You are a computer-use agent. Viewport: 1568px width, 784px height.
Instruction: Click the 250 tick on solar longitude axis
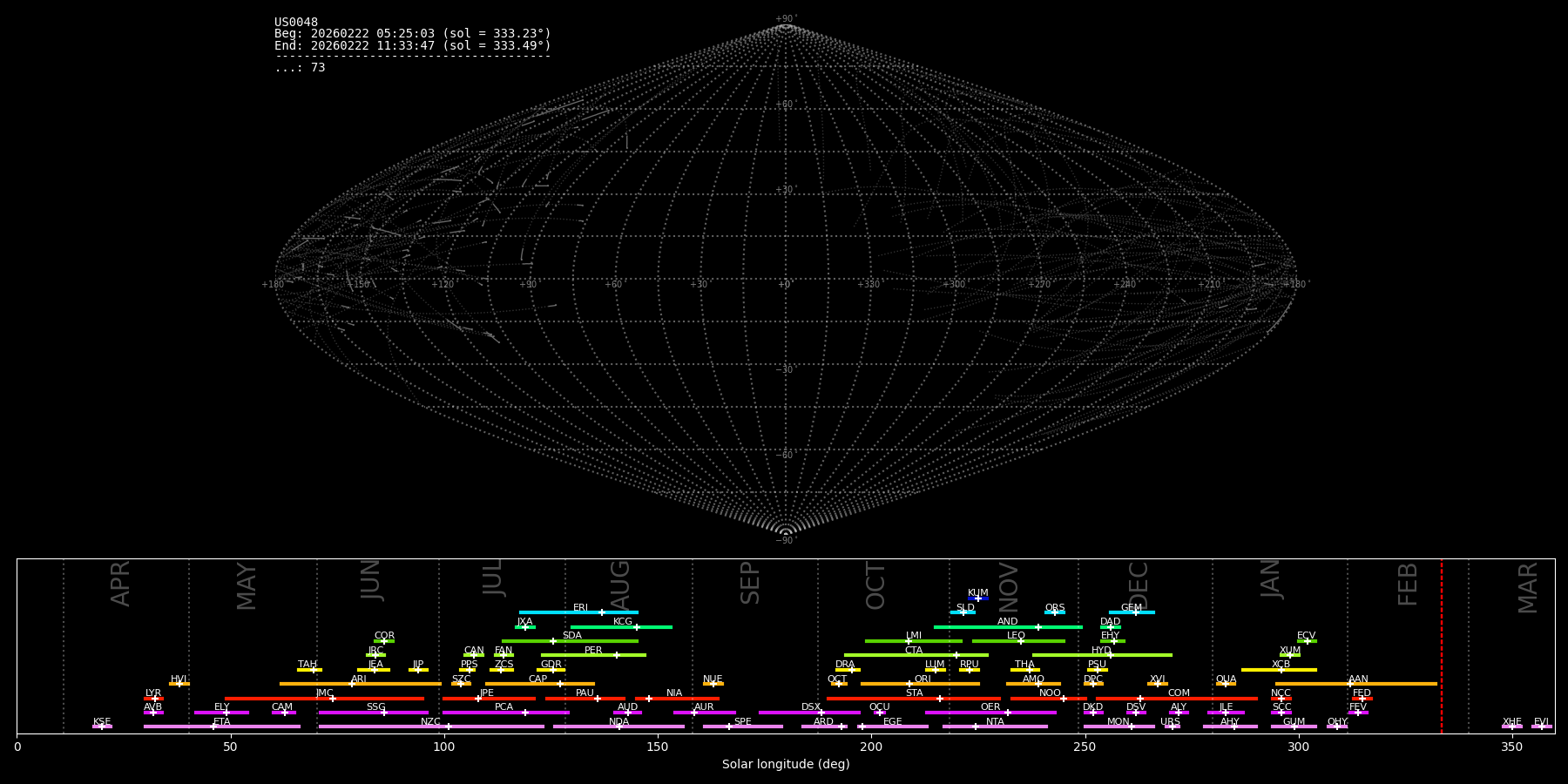1085,747
